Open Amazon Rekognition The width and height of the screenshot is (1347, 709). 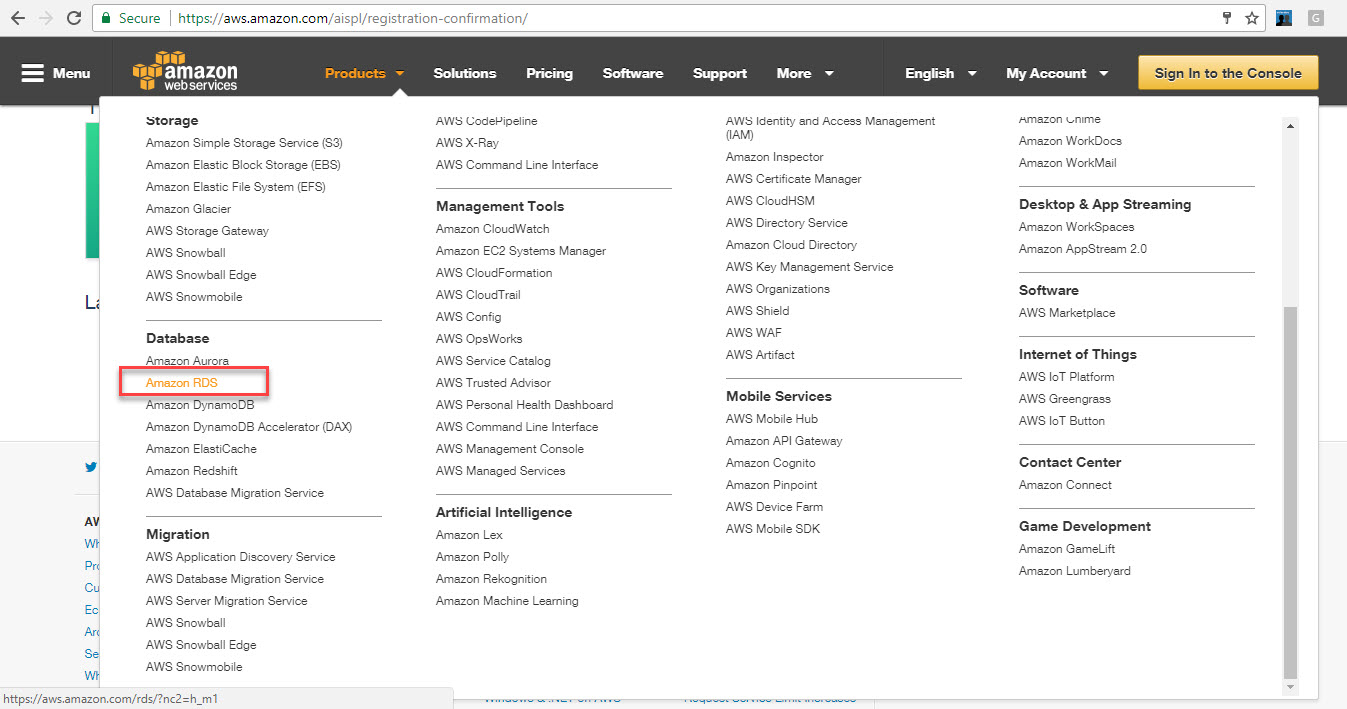[491, 579]
